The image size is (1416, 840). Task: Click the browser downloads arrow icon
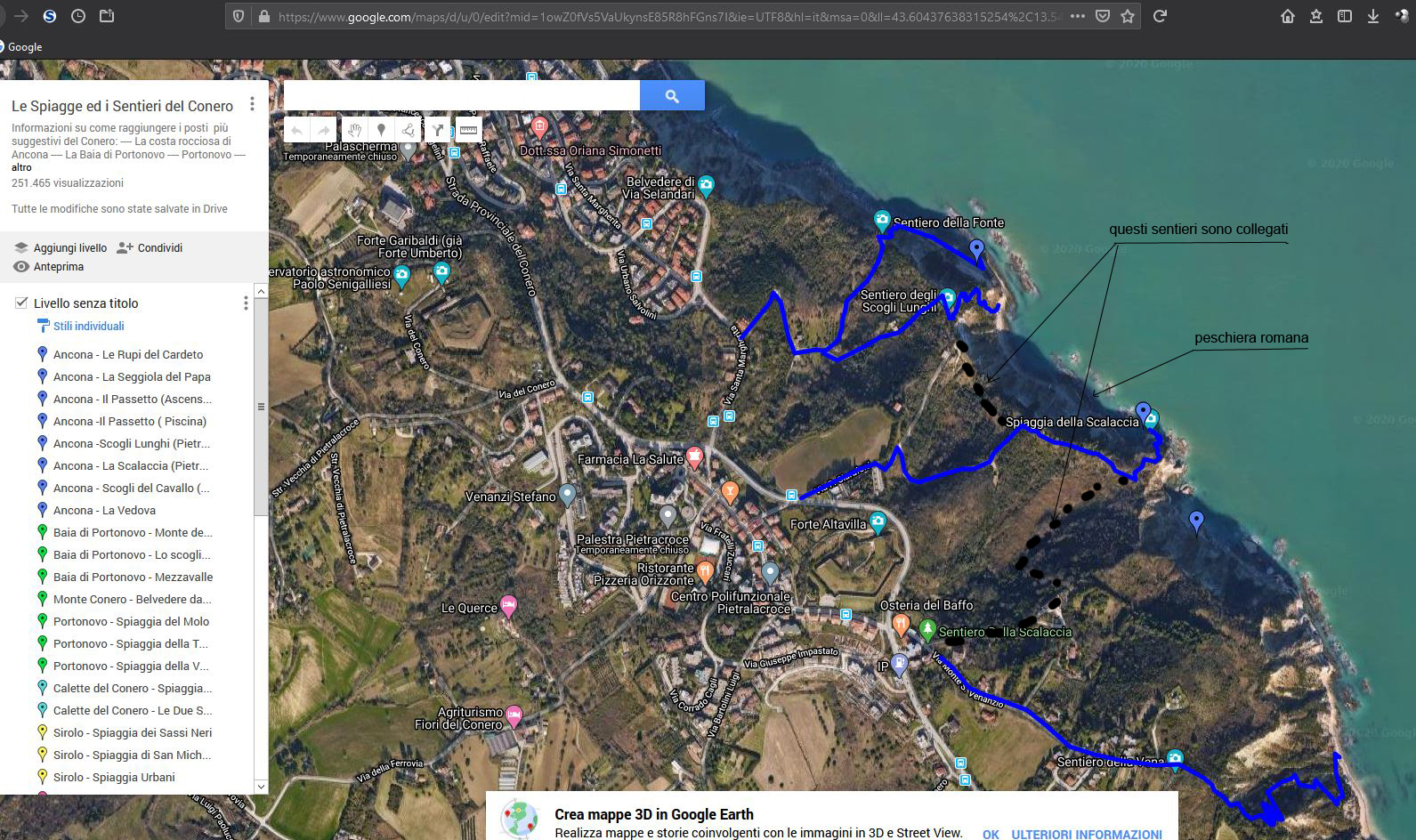[1373, 16]
